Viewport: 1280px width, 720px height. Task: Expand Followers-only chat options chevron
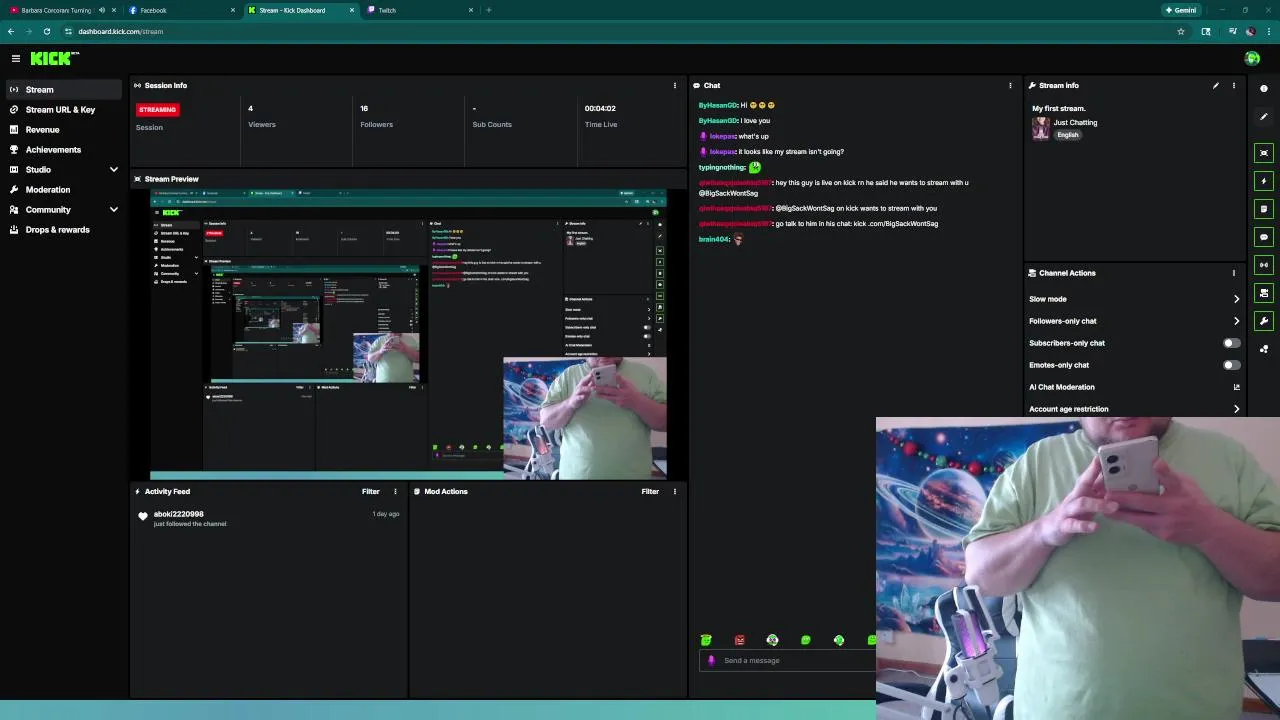(1237, 321)
